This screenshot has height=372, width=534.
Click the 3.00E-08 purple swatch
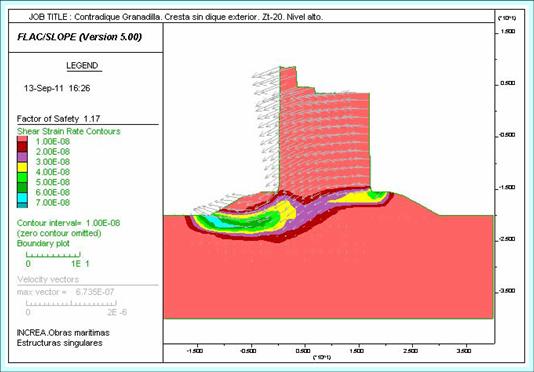tap(22, 157)
